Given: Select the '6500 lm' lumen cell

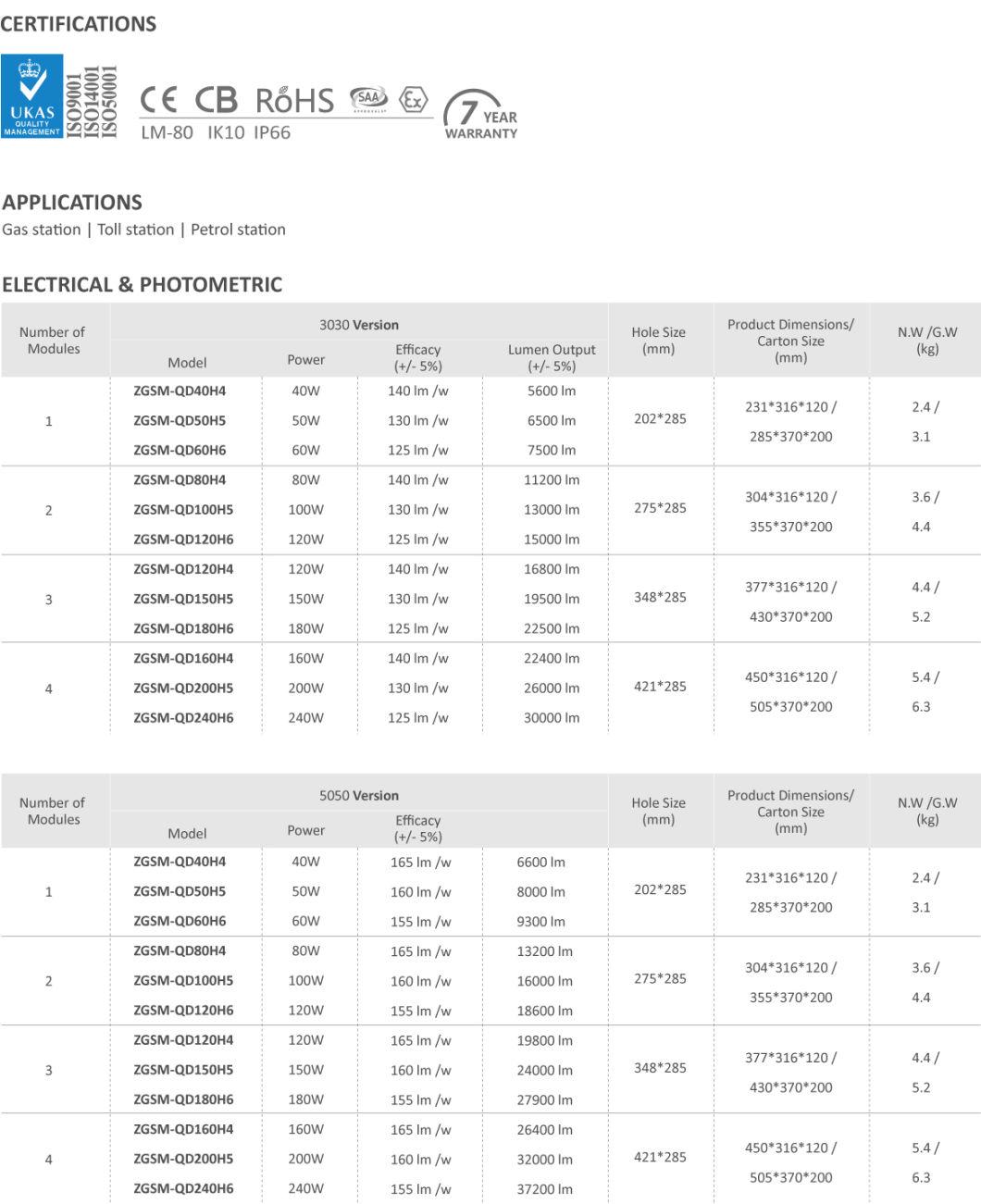Looking at the screenshot, I should [552, 420].
